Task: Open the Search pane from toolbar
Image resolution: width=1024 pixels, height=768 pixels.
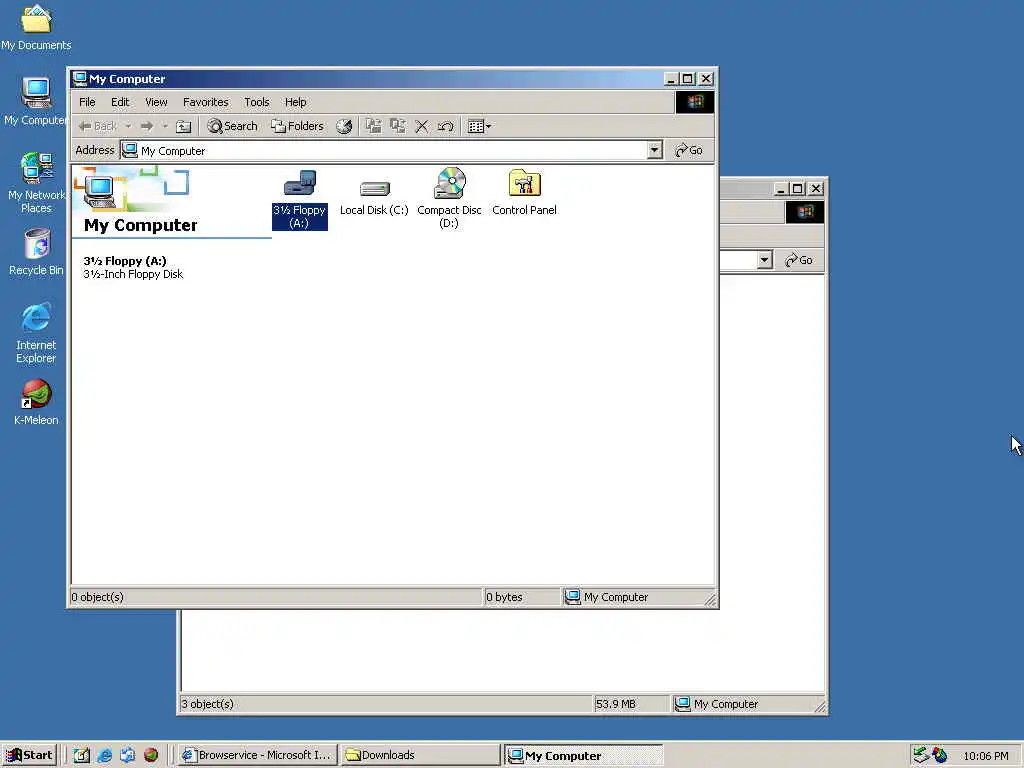Action: tap(232, 126)
